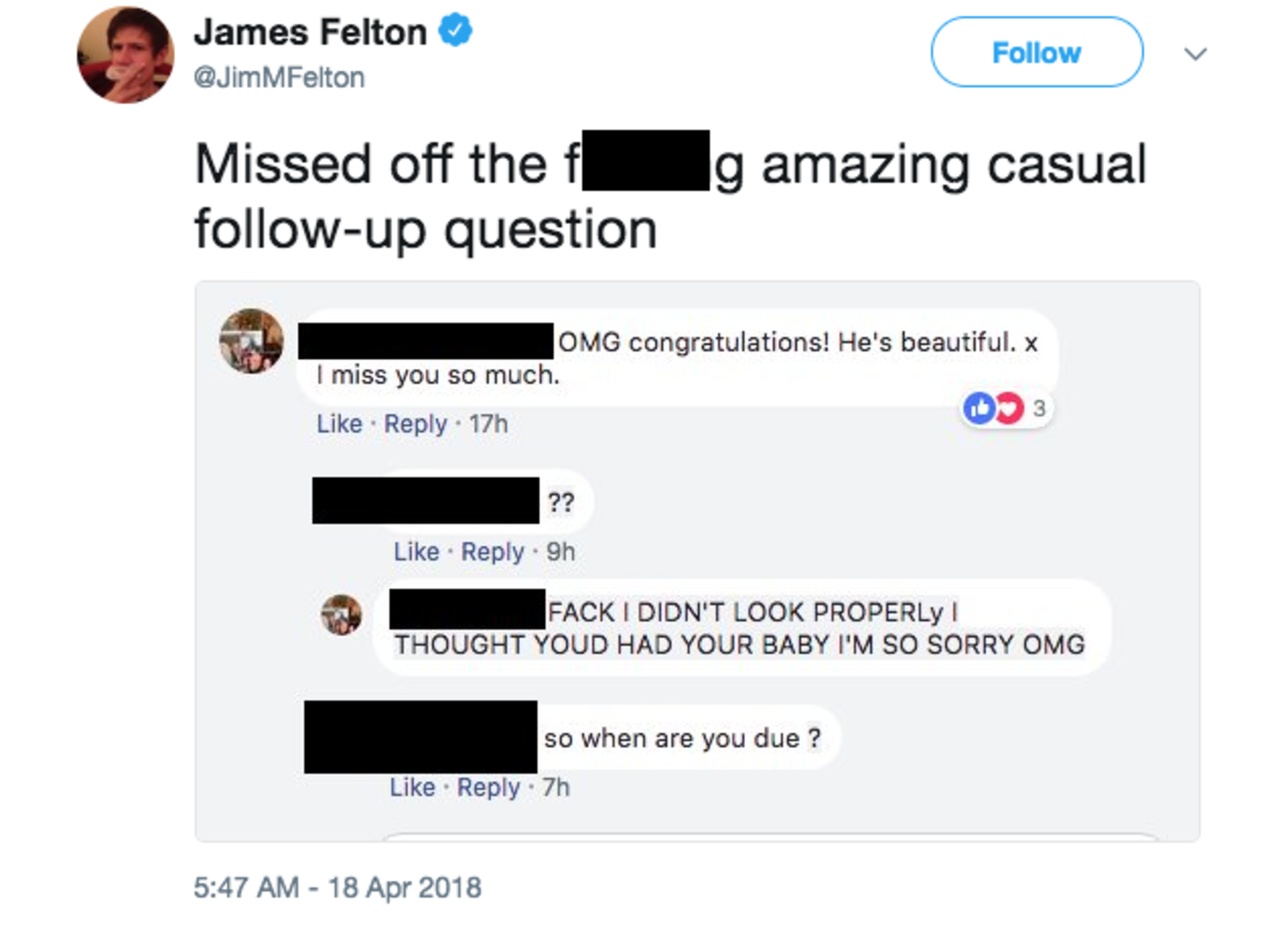Open the tweet options chevron menu
The height and width of the screenshot is (928, 1288).
click(x=1196, y=54)
